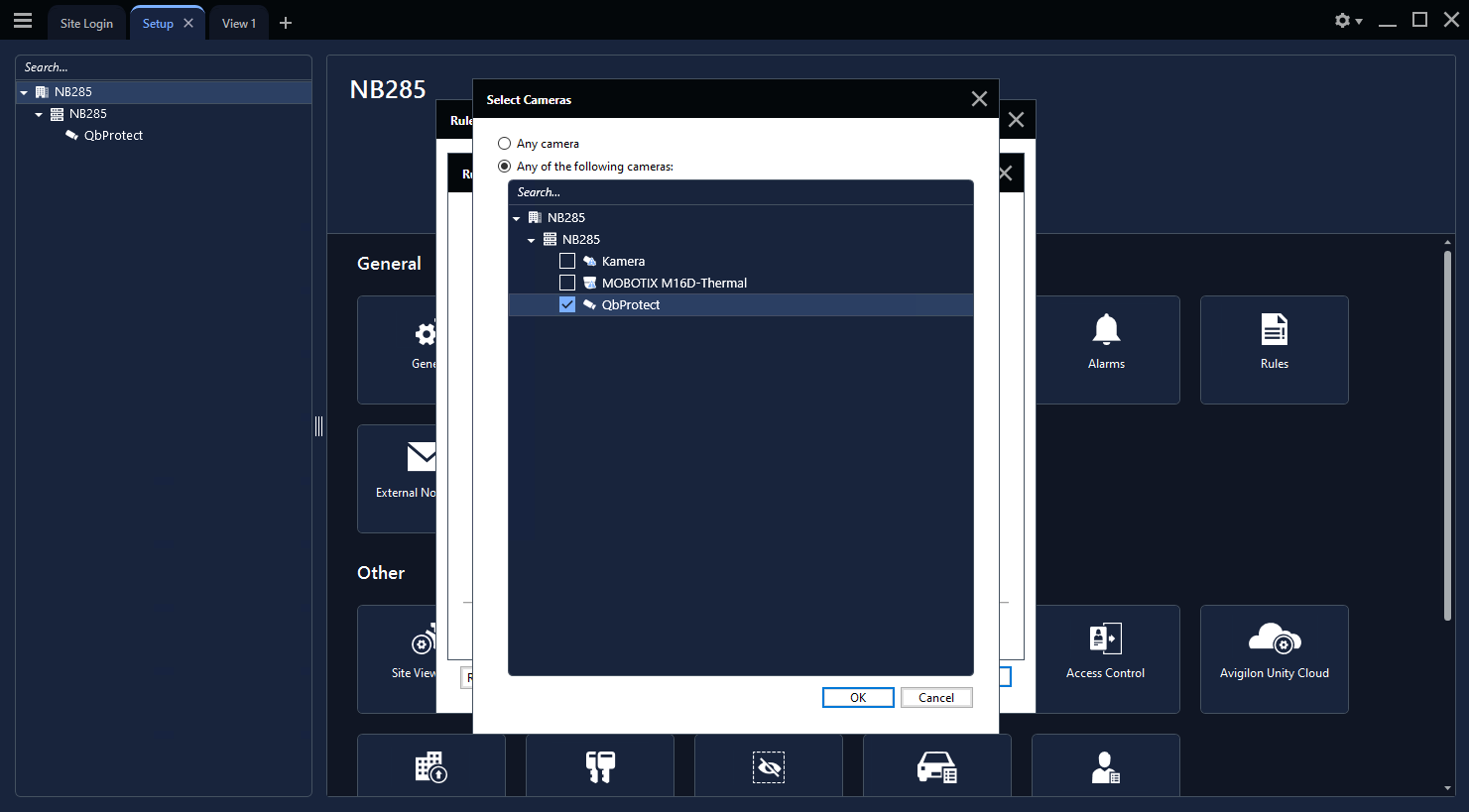The height and width of the screenshot is (812, 1469).
Task: Open Avigilon Unity Cloud tile
Action: [x=1274, y=657]
